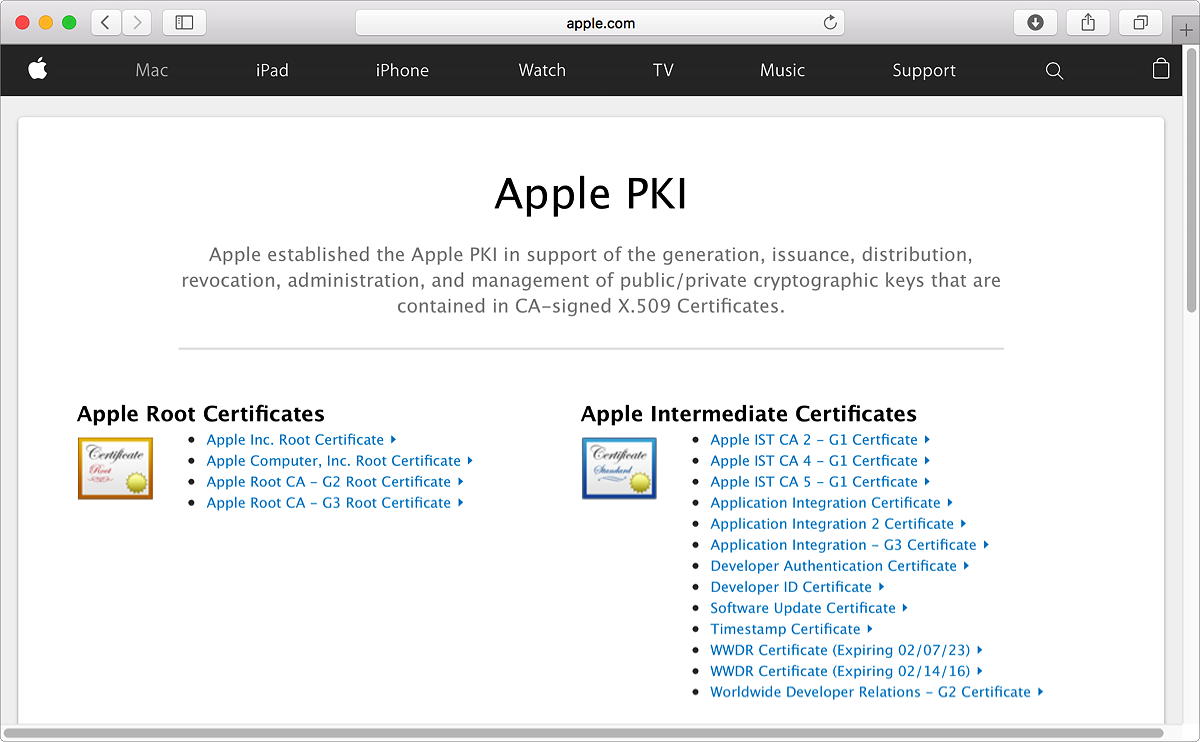The width and height of the screenshot is (1200, 742).
Task: Show Safari downloads button
Action: coord(1035,22)
